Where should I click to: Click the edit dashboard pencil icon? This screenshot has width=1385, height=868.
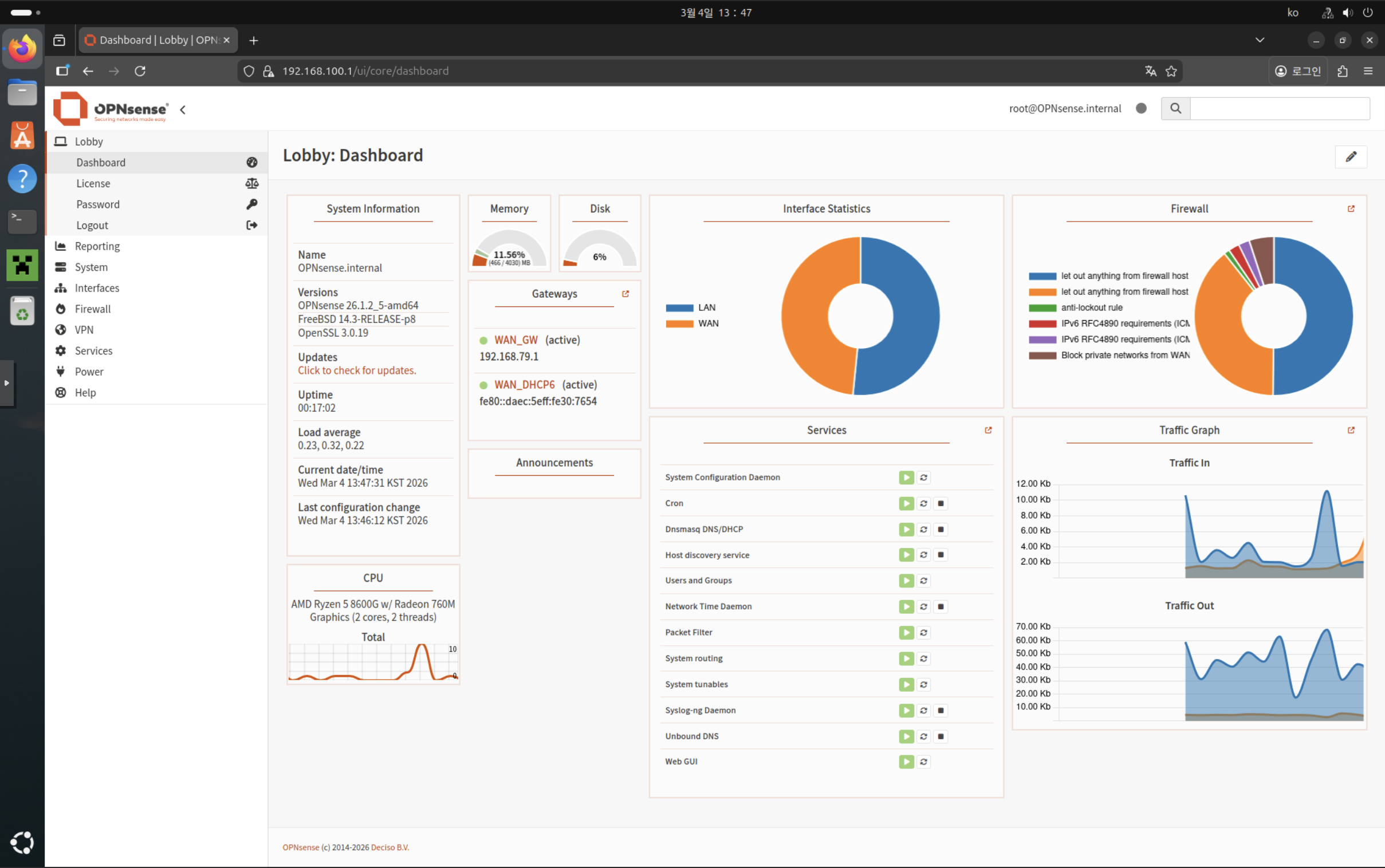coord(1351,157)
